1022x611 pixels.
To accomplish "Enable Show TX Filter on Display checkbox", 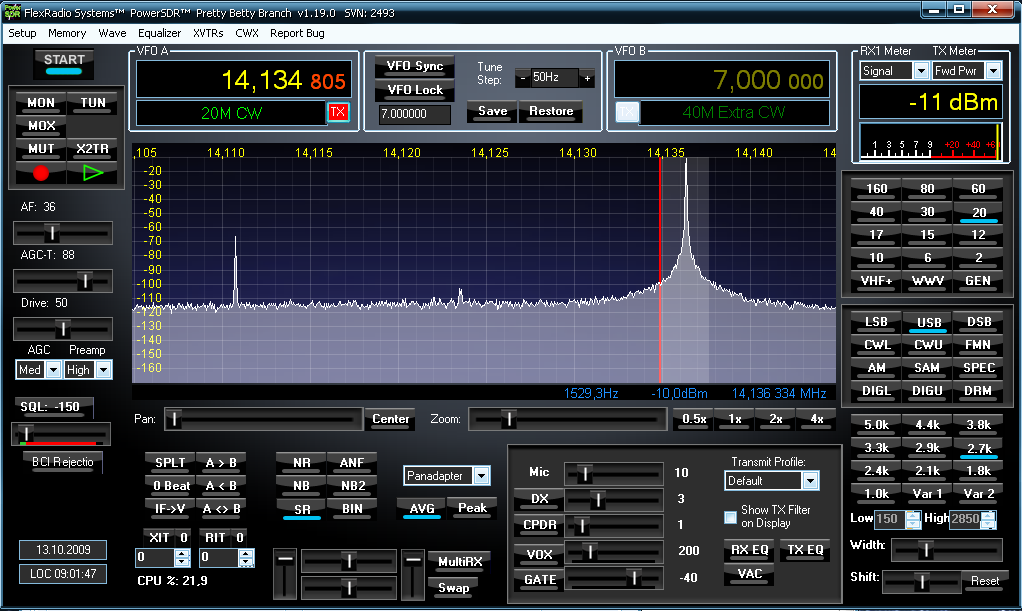I will click(730, 517).
